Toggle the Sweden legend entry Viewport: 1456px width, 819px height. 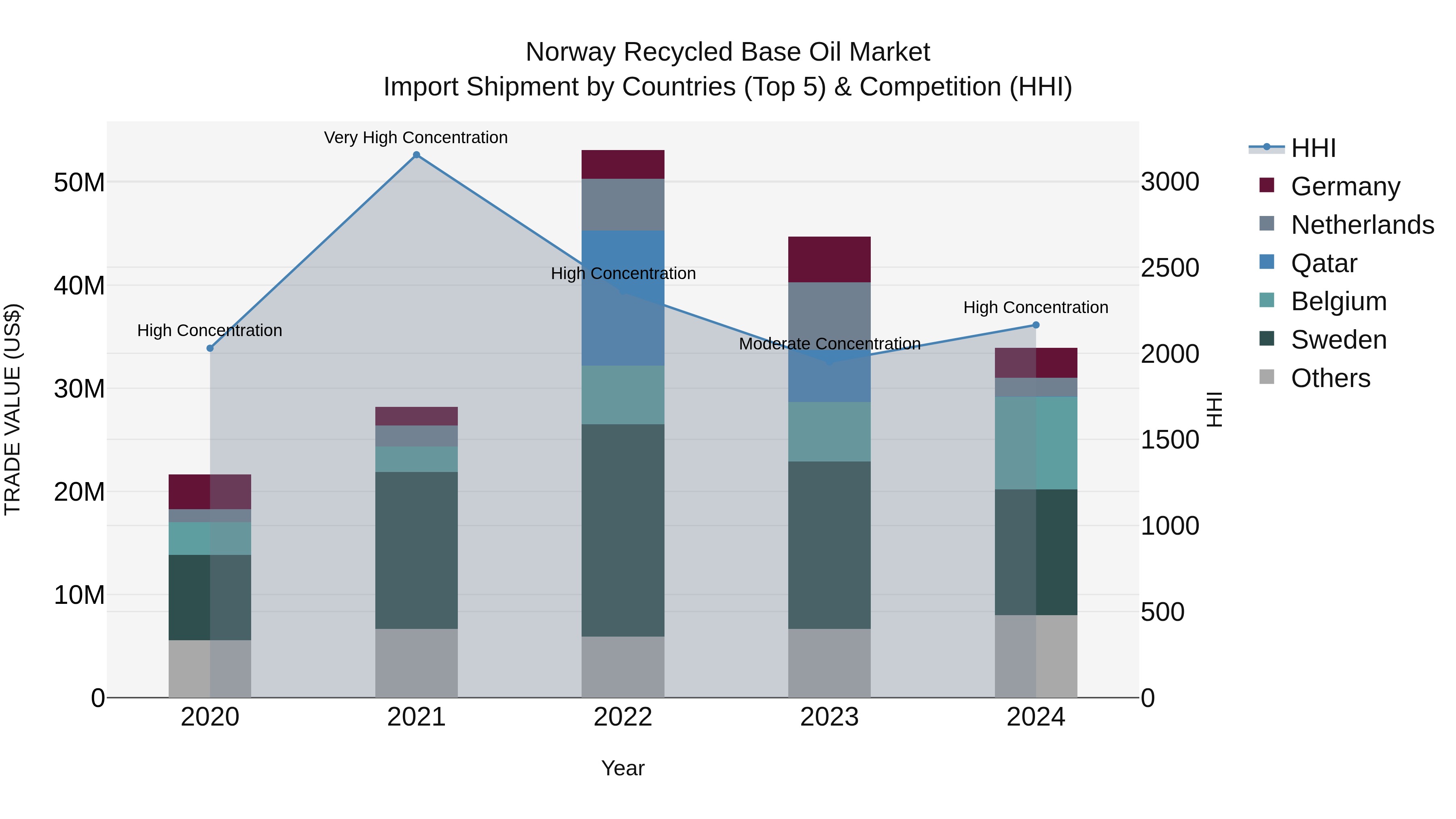(1323, 339)
